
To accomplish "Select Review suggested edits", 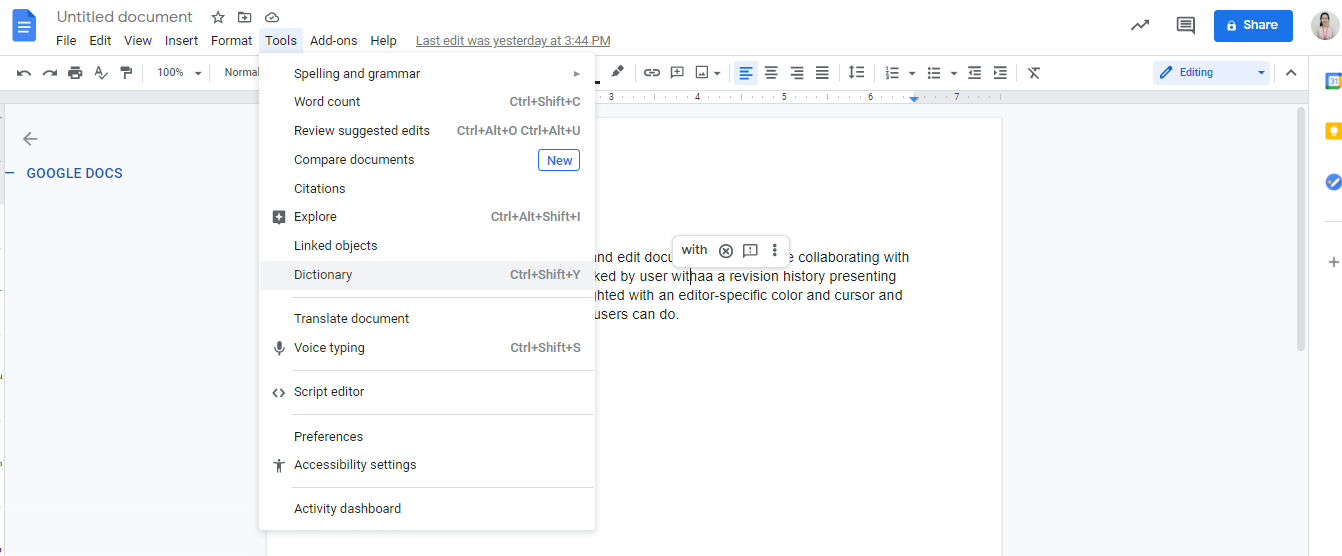I will (427, 131).
